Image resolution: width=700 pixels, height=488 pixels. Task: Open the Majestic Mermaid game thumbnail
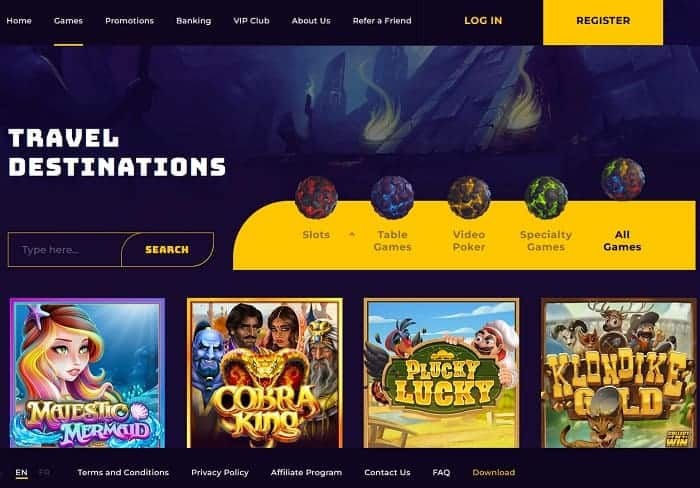(88, 373)
